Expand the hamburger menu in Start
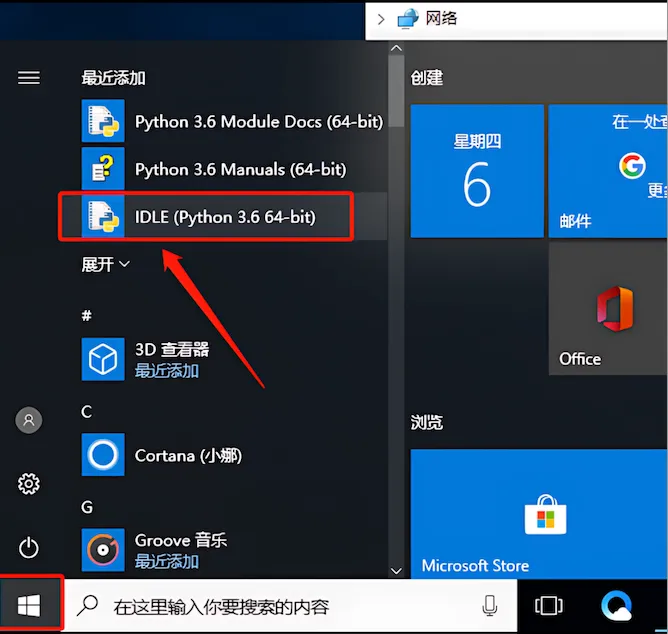Viewport: 668px width, 634px height. pyautogui.click(x=29, y=78)
